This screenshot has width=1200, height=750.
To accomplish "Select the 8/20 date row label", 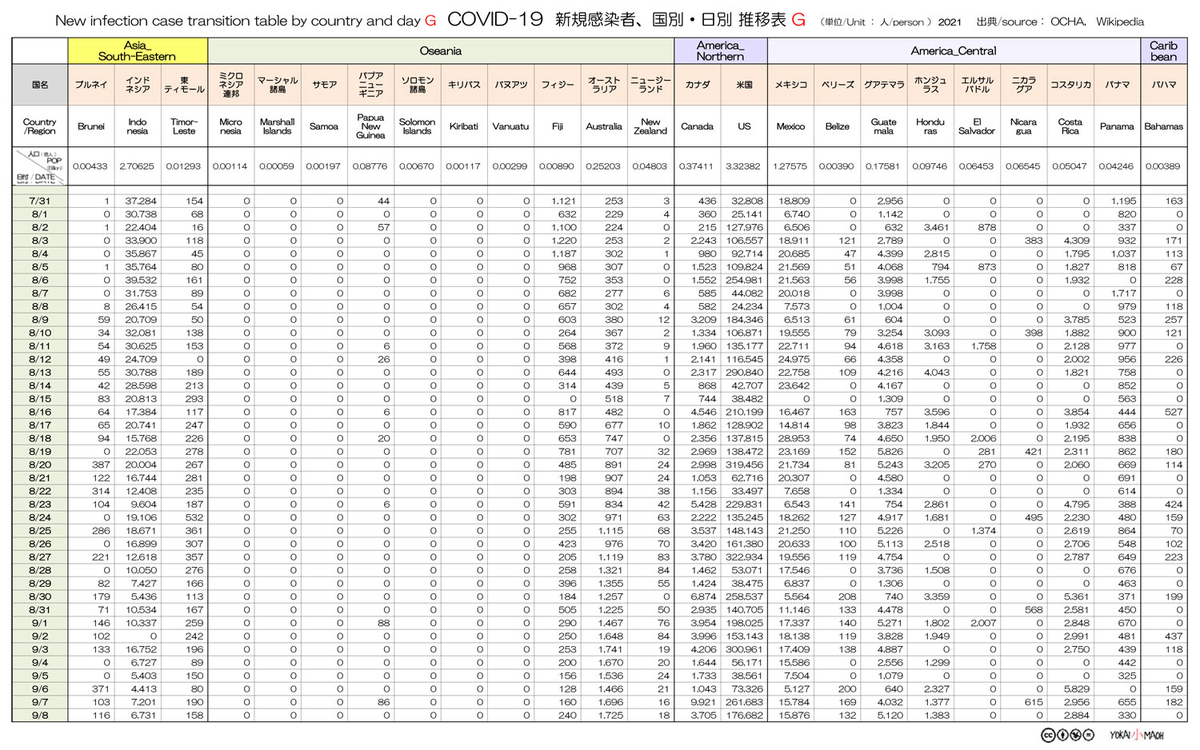I will (40, 464).
